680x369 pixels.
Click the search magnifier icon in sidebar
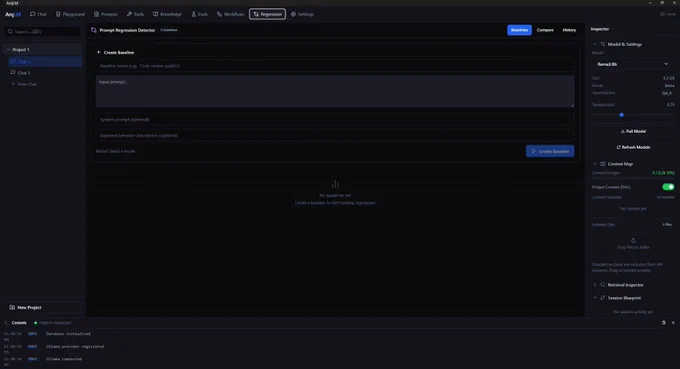(x=10, y=32)
